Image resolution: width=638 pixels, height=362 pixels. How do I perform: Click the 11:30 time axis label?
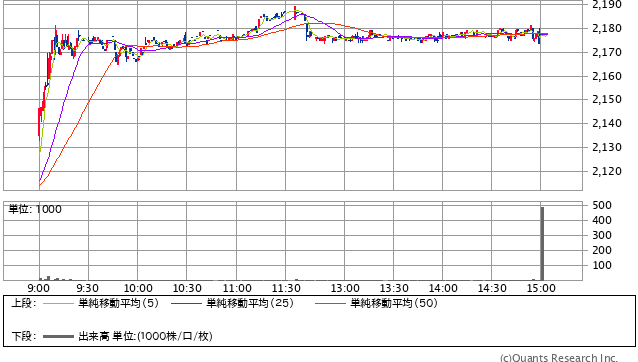(x=286, y=288)
